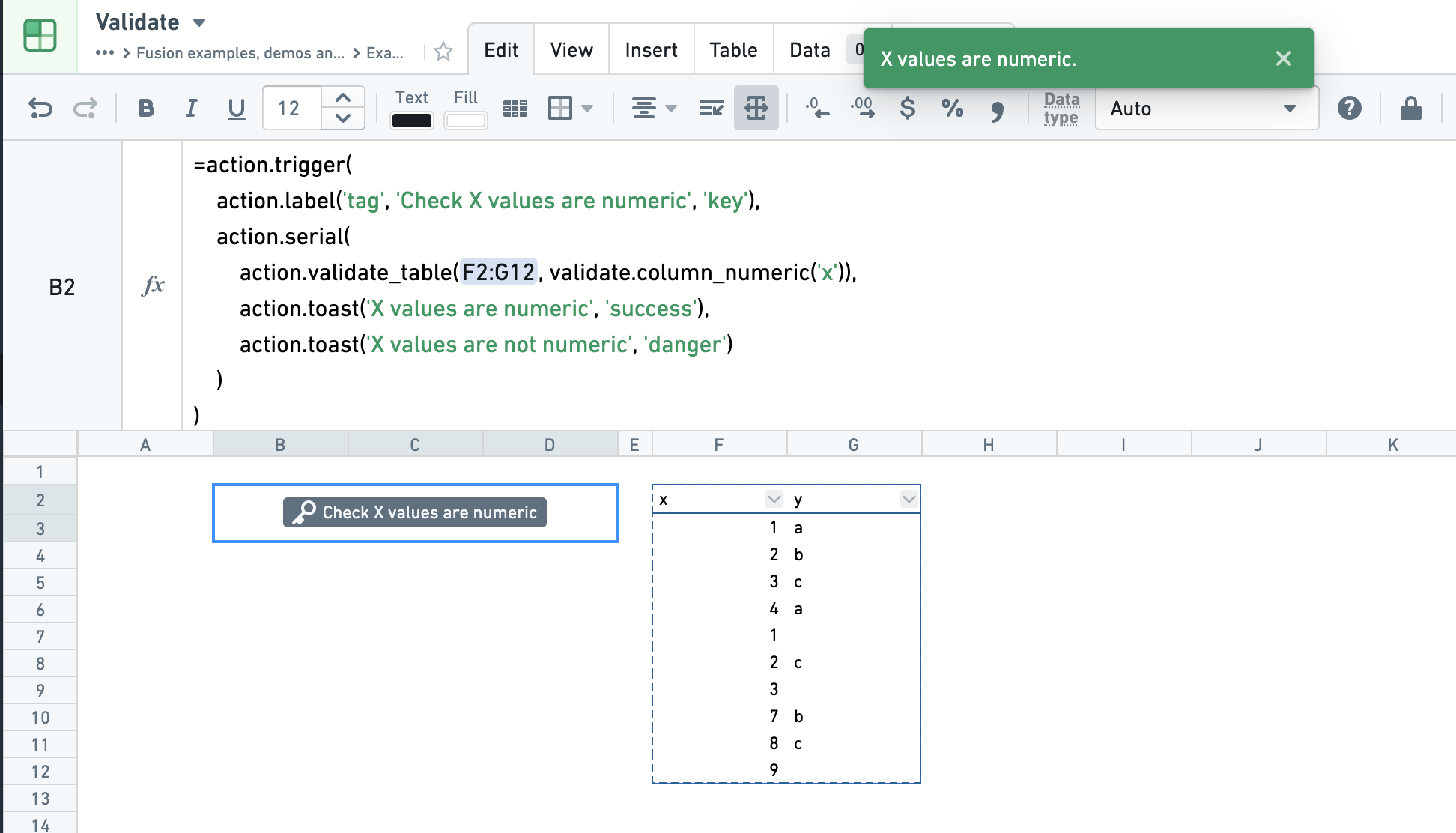Switch to the View tab
This screenshot has height=833, width=1456.
point(571,50)
